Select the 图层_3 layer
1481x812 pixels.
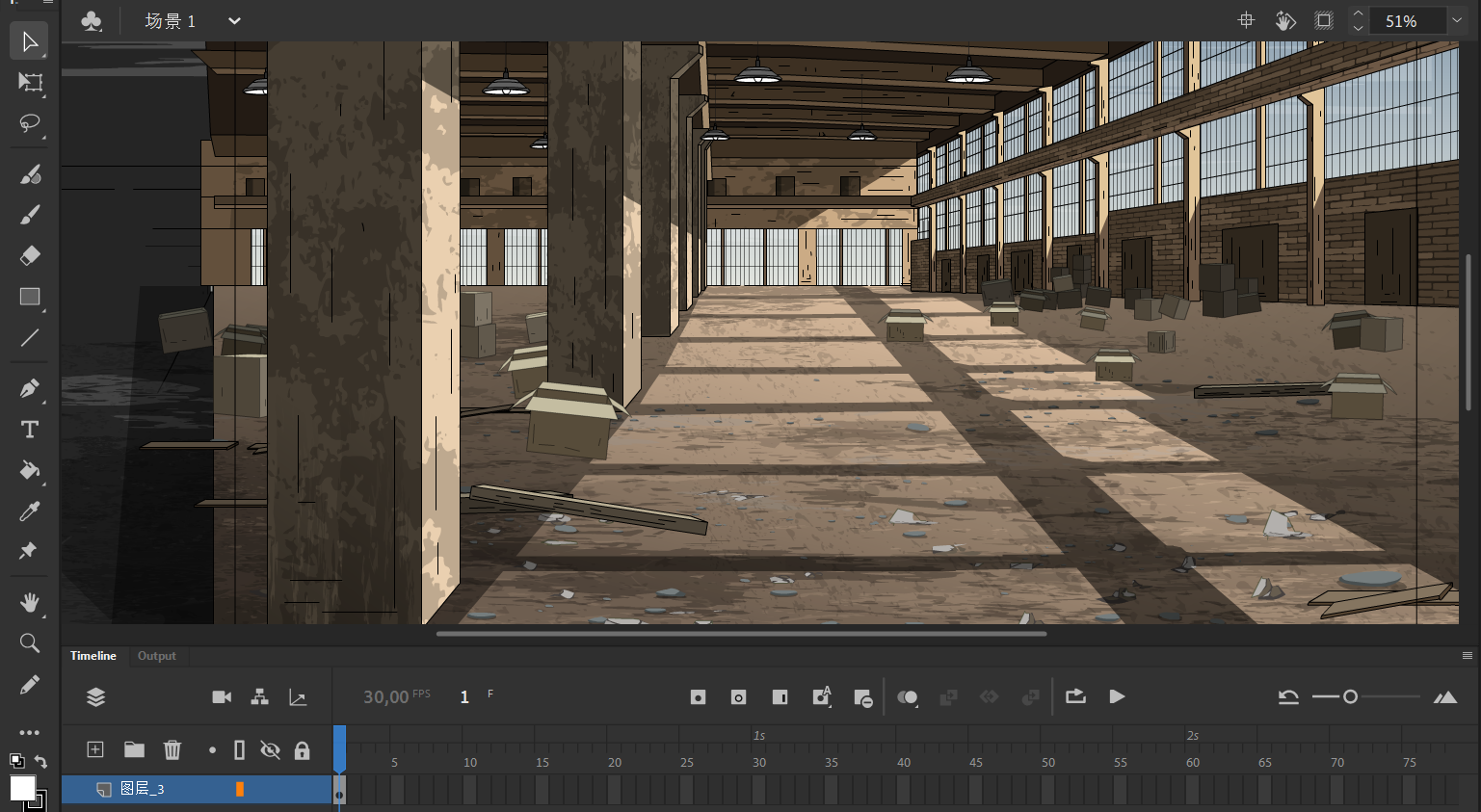[143, 789]
